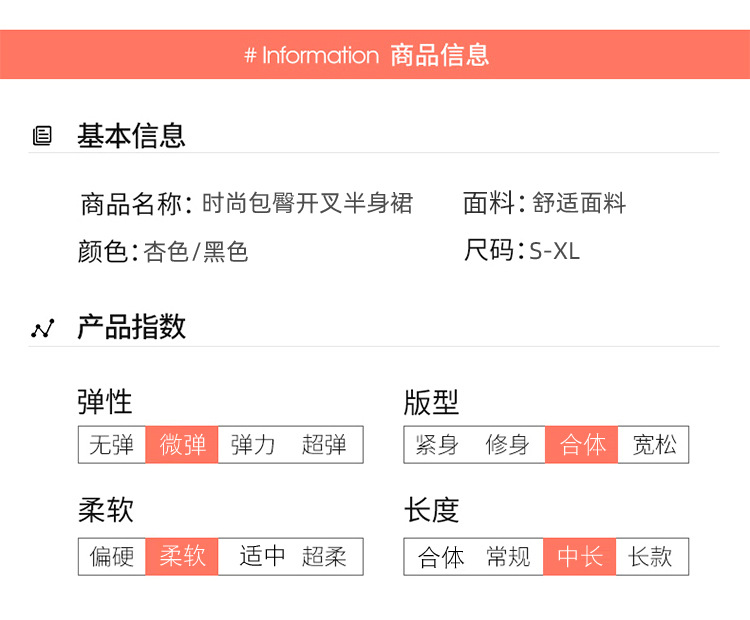Choose the 修身 fit option
This screenshot has height=620, width=750.
pos(508,445)
